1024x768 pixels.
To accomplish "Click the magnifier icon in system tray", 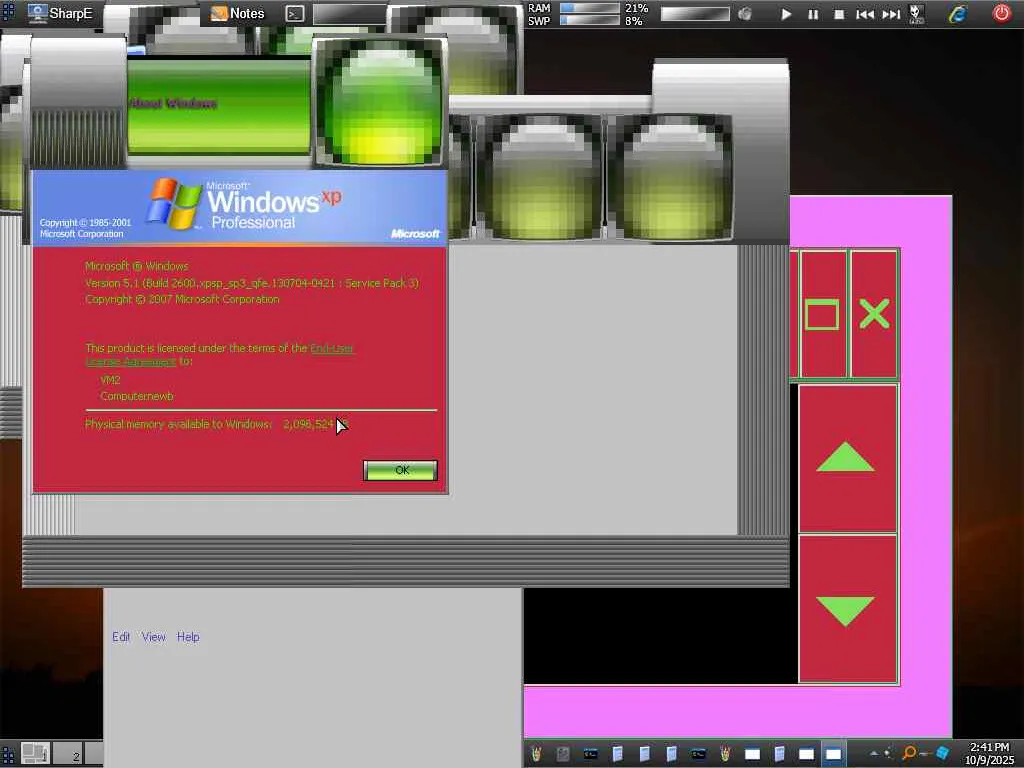I will point(909,753).
